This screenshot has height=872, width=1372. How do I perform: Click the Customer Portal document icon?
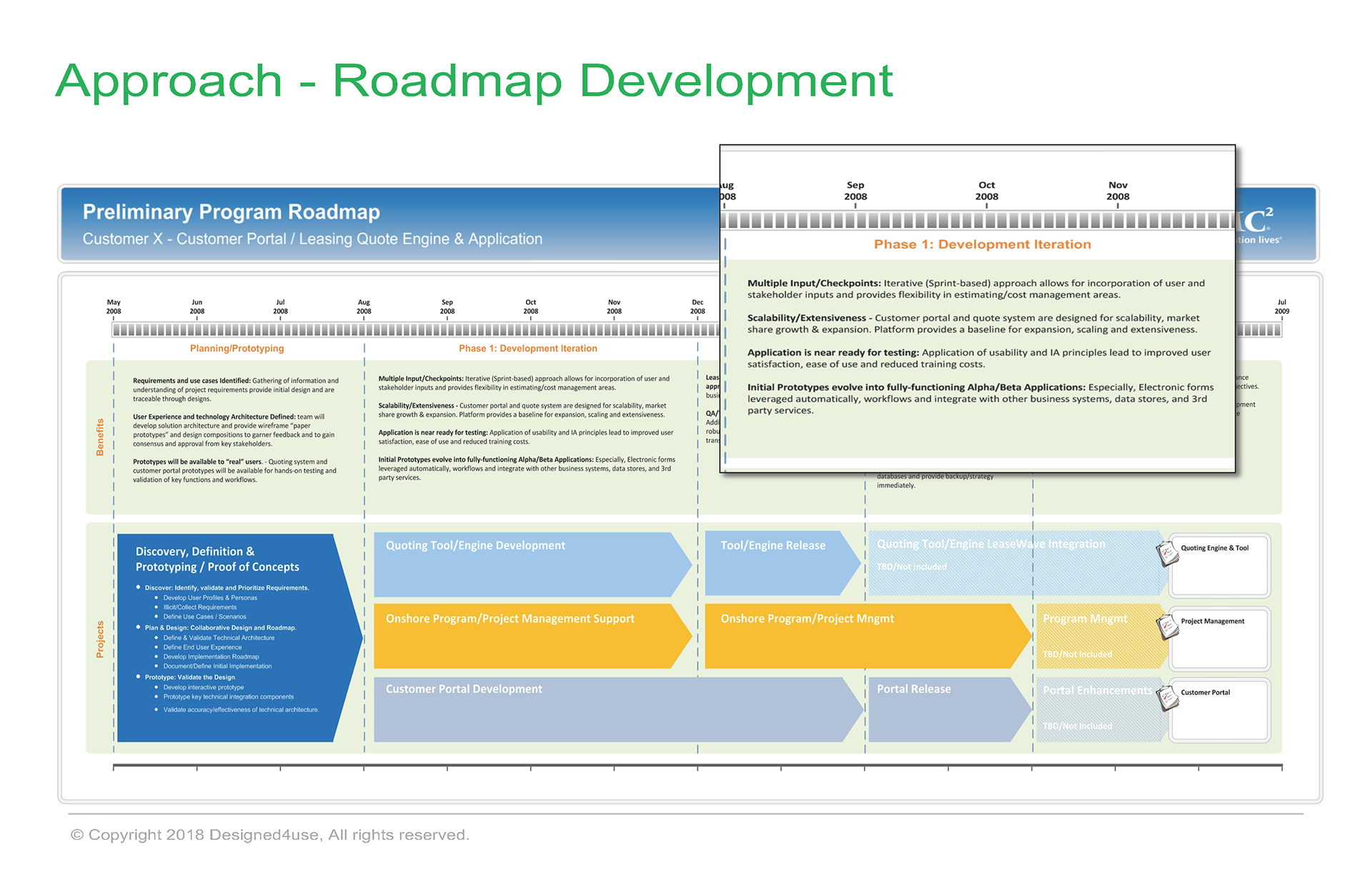tap(1168, 698)
